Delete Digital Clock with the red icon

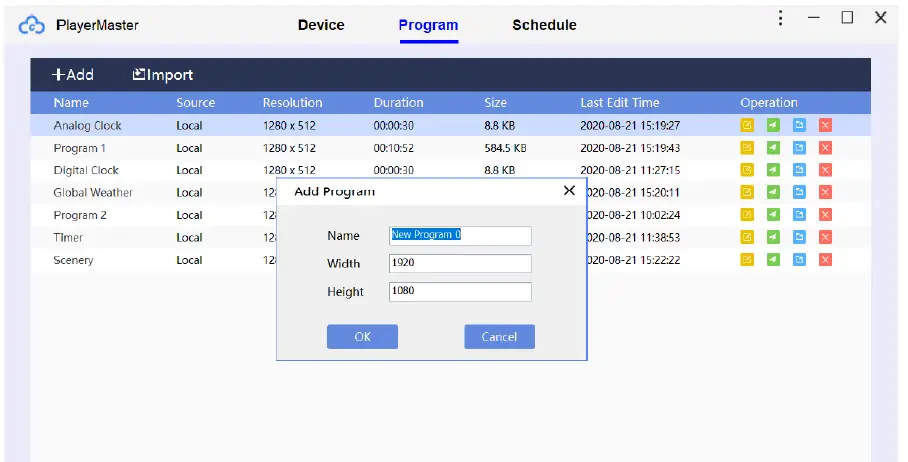[x=825, y=170]
